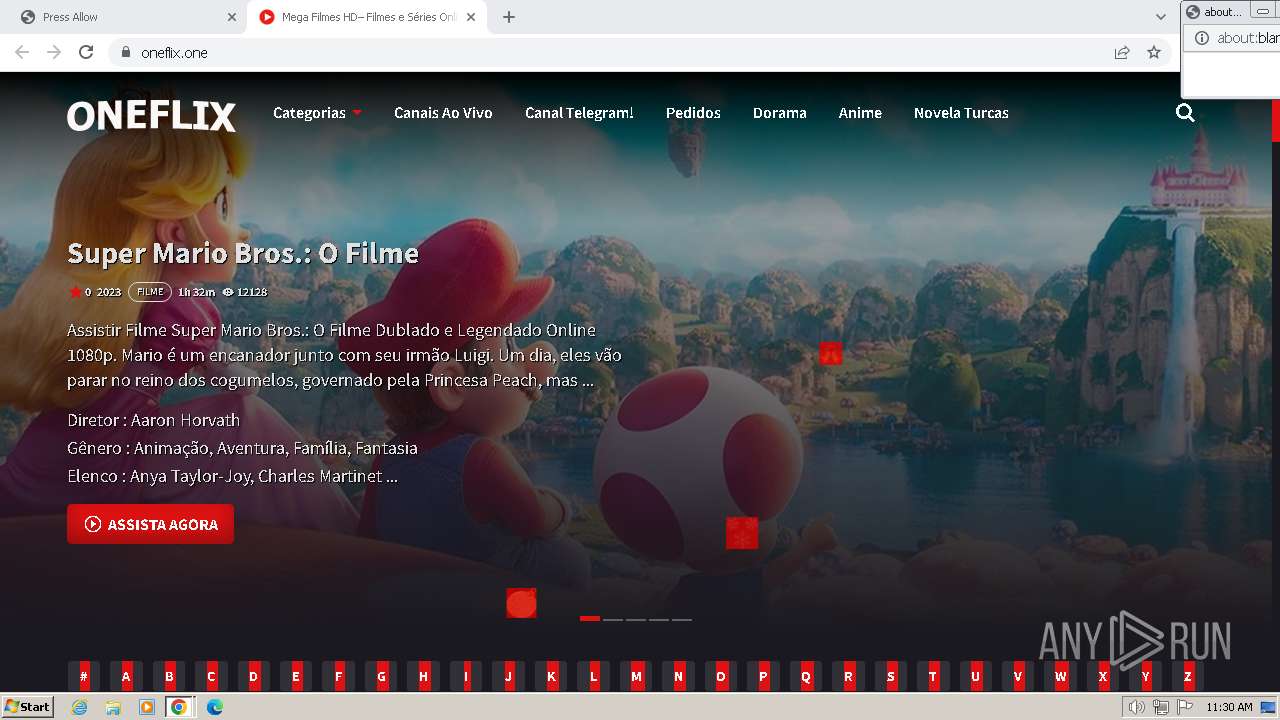Open Super Mario Bros.: O Filme title

pyautogui.click(x=243, y=253)
